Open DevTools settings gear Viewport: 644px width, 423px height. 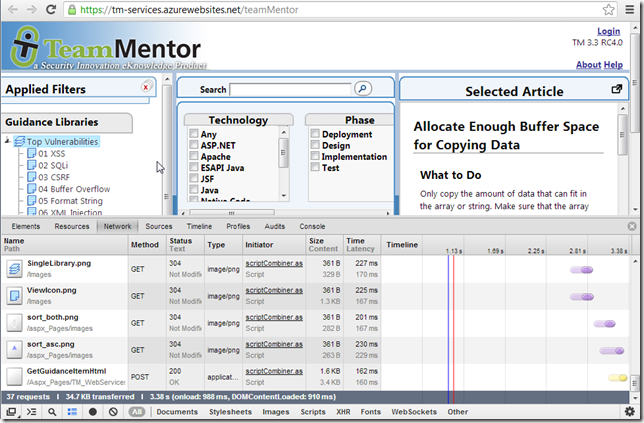point(629,411)
